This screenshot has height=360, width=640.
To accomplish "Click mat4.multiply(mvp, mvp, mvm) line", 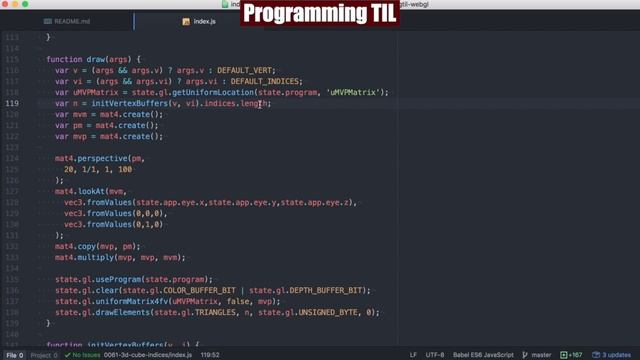I will pyautogui.click(x=120, y=258).
